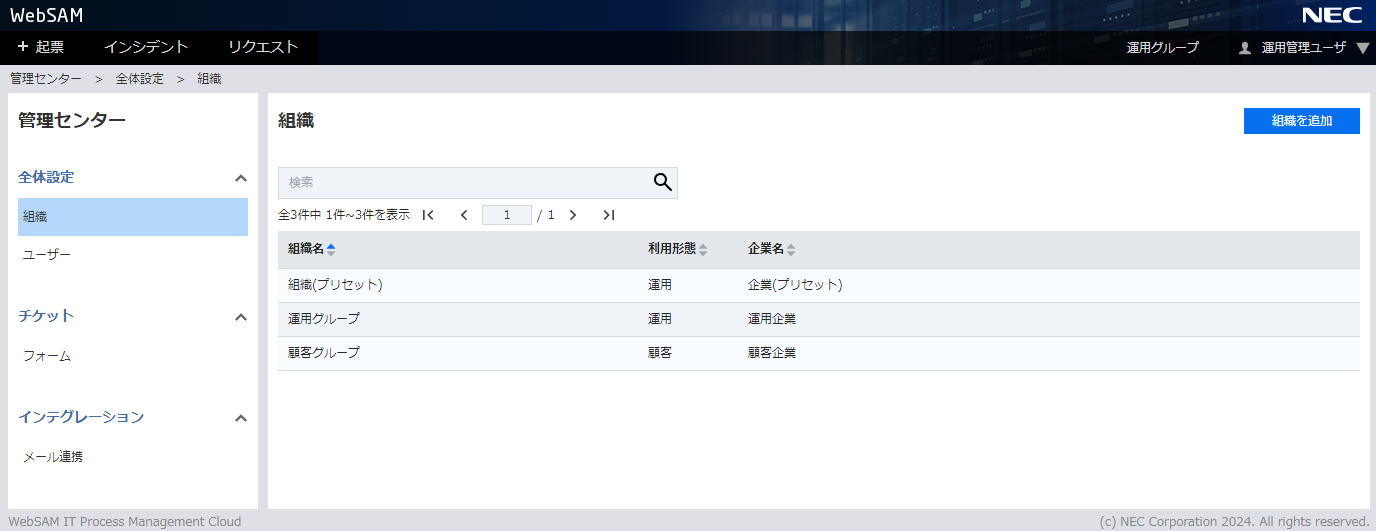Select ユーザー in the sidebar
The width and height of the screenshot is (1376, 531).
pos(47,255)
